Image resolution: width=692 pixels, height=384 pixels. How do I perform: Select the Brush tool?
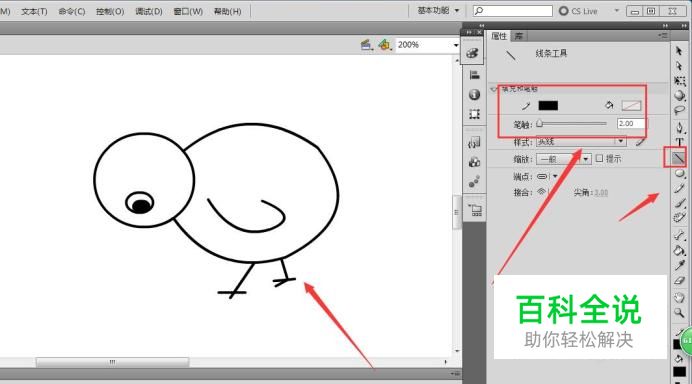pos(679,203)
